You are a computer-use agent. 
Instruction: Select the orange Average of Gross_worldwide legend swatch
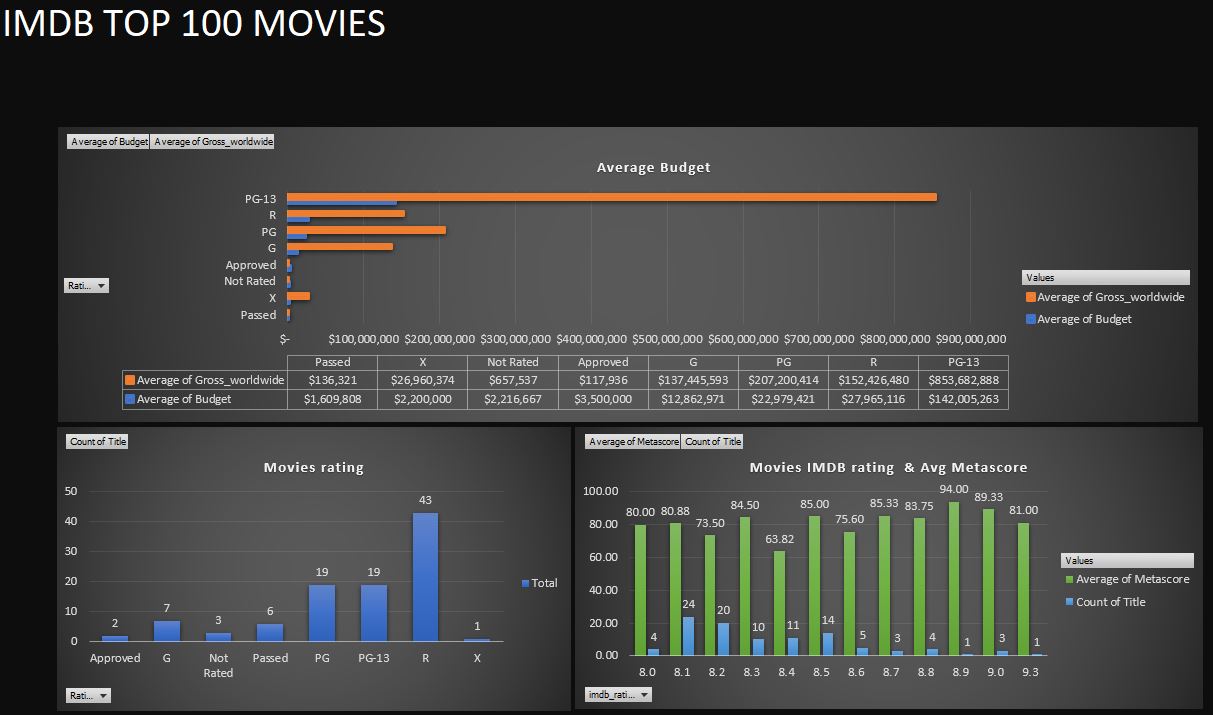pos(1031,297)
